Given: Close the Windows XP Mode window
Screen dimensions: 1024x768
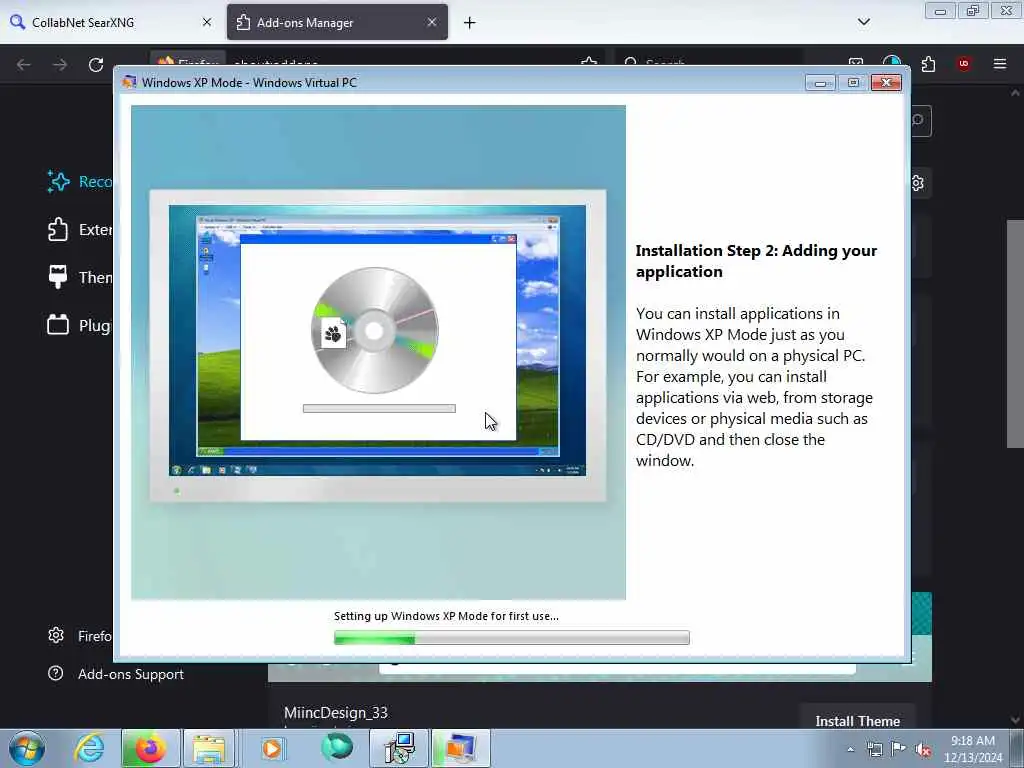Looking at the screenshot, I should (886, 83).
